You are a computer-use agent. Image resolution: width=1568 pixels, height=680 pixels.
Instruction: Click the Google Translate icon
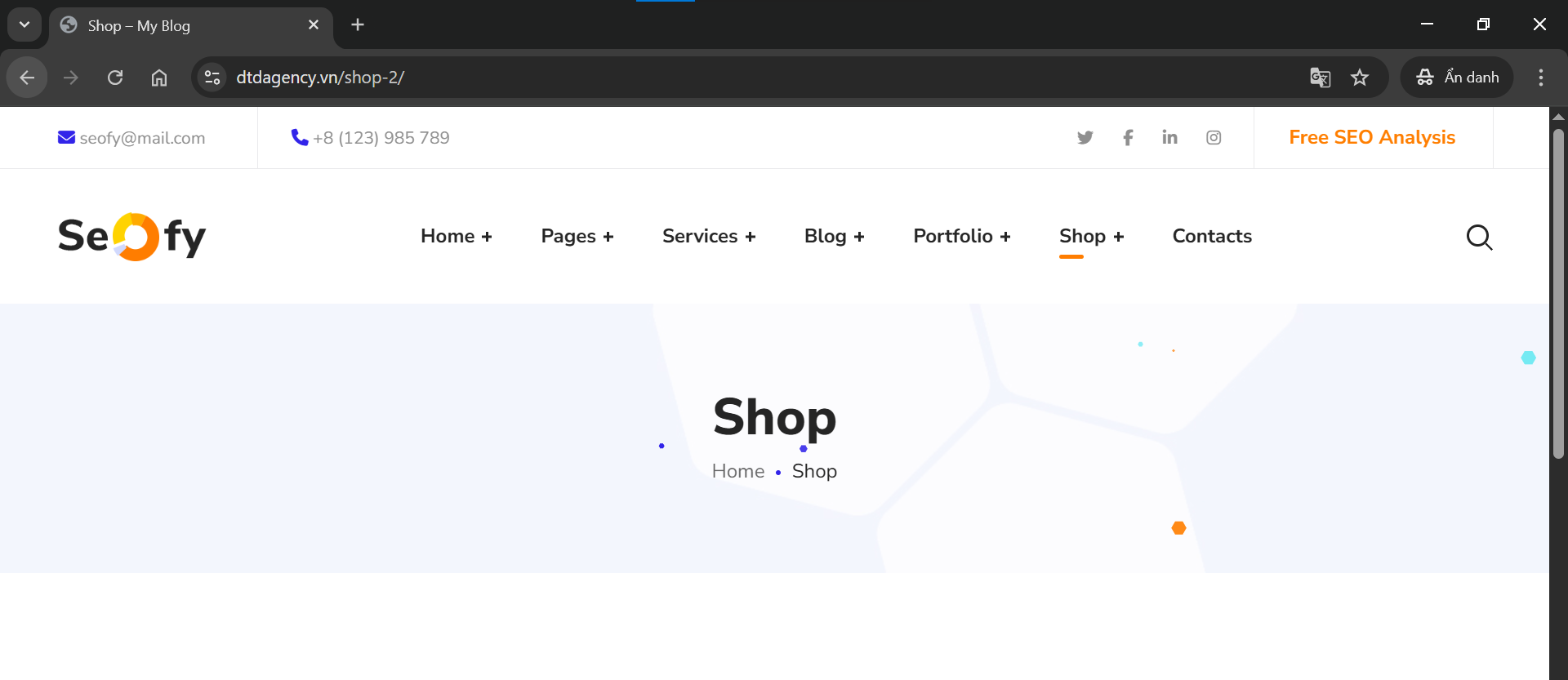pyautogui.click(x=1320, y=78)
